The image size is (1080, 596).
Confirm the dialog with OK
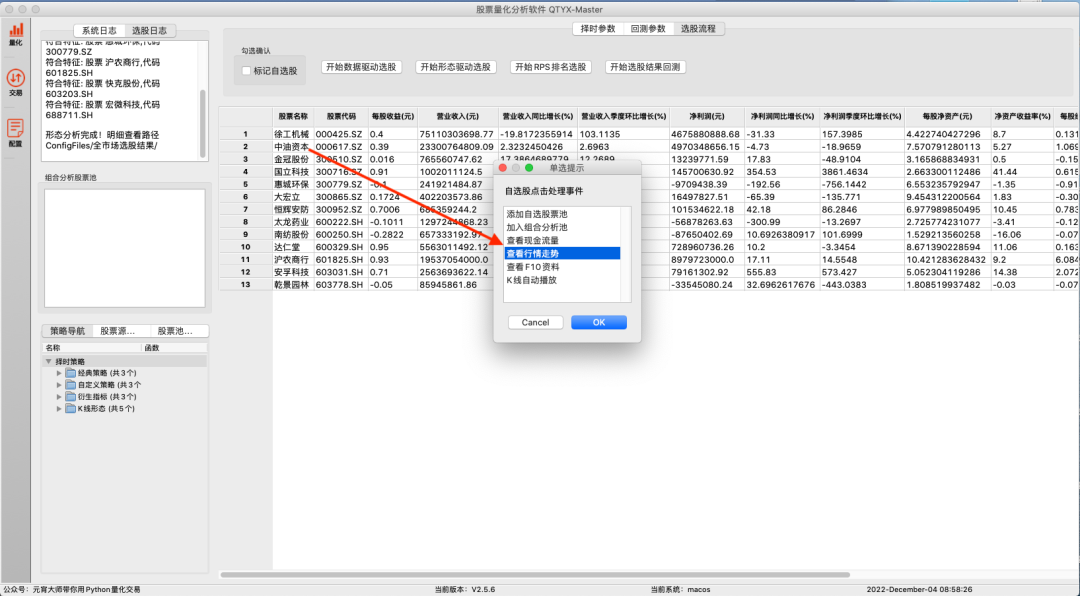tap(599, 322)
